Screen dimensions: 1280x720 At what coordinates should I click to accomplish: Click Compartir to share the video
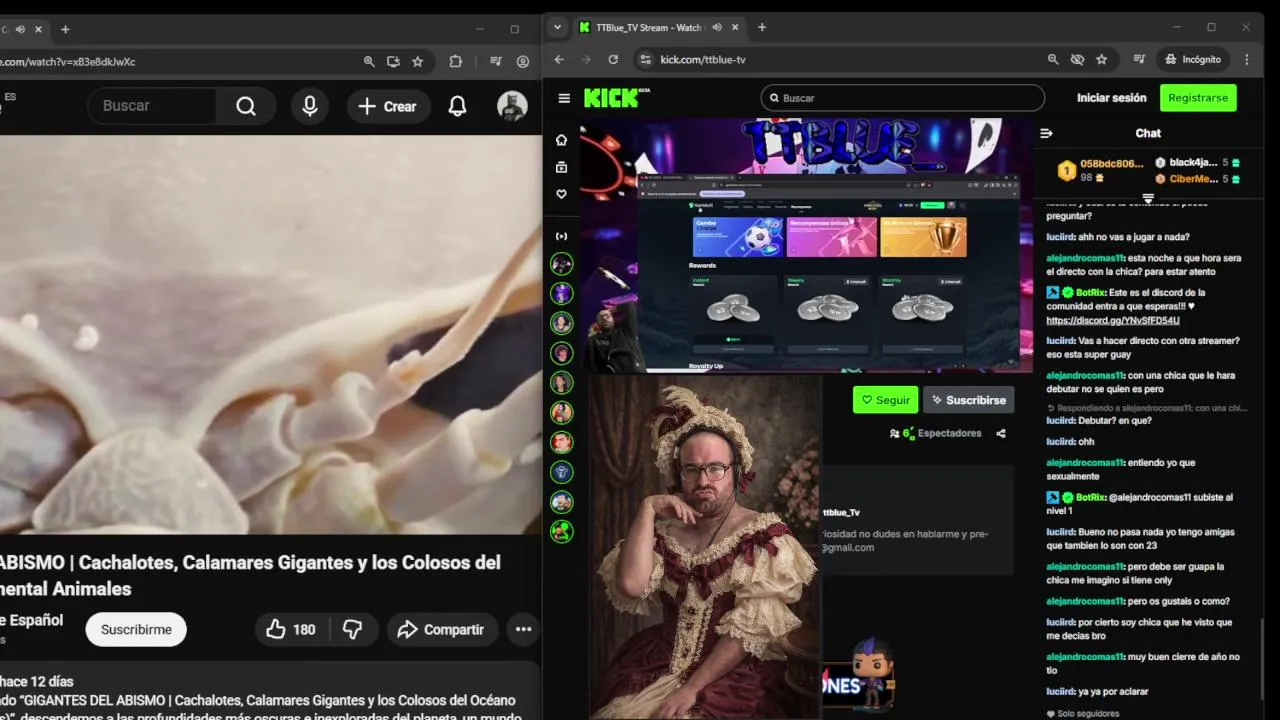tap(440, 629)
